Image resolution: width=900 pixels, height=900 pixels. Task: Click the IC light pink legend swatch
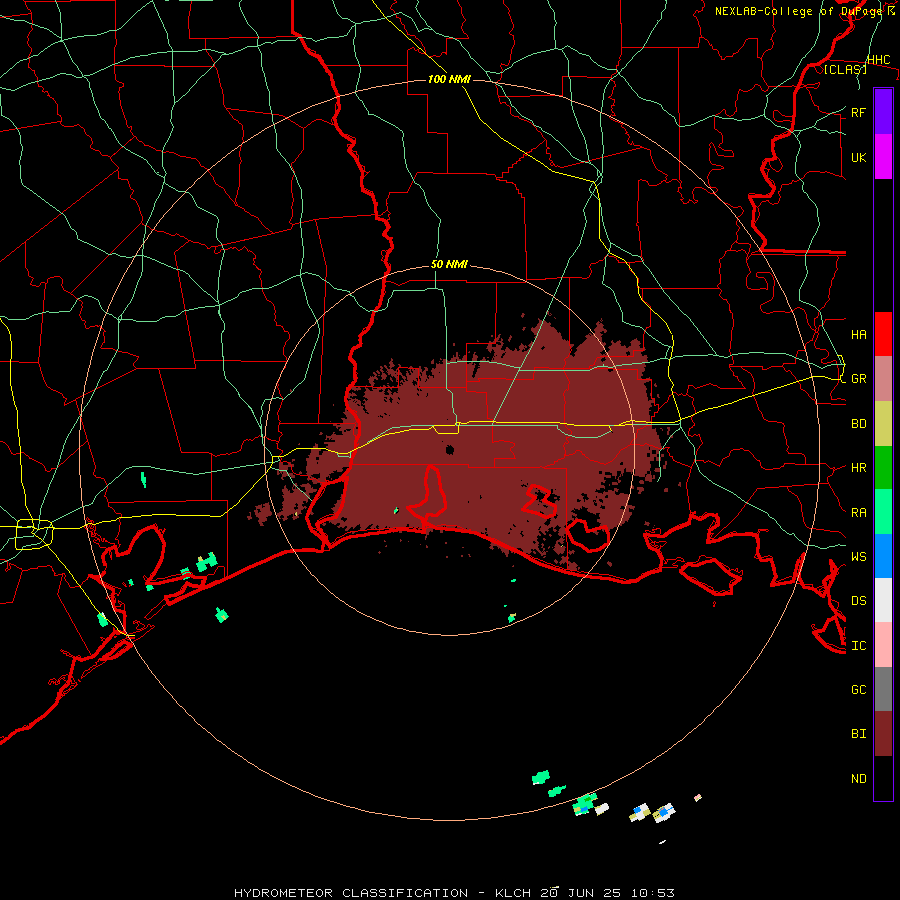pyautogui.click(x=883, y=645)
